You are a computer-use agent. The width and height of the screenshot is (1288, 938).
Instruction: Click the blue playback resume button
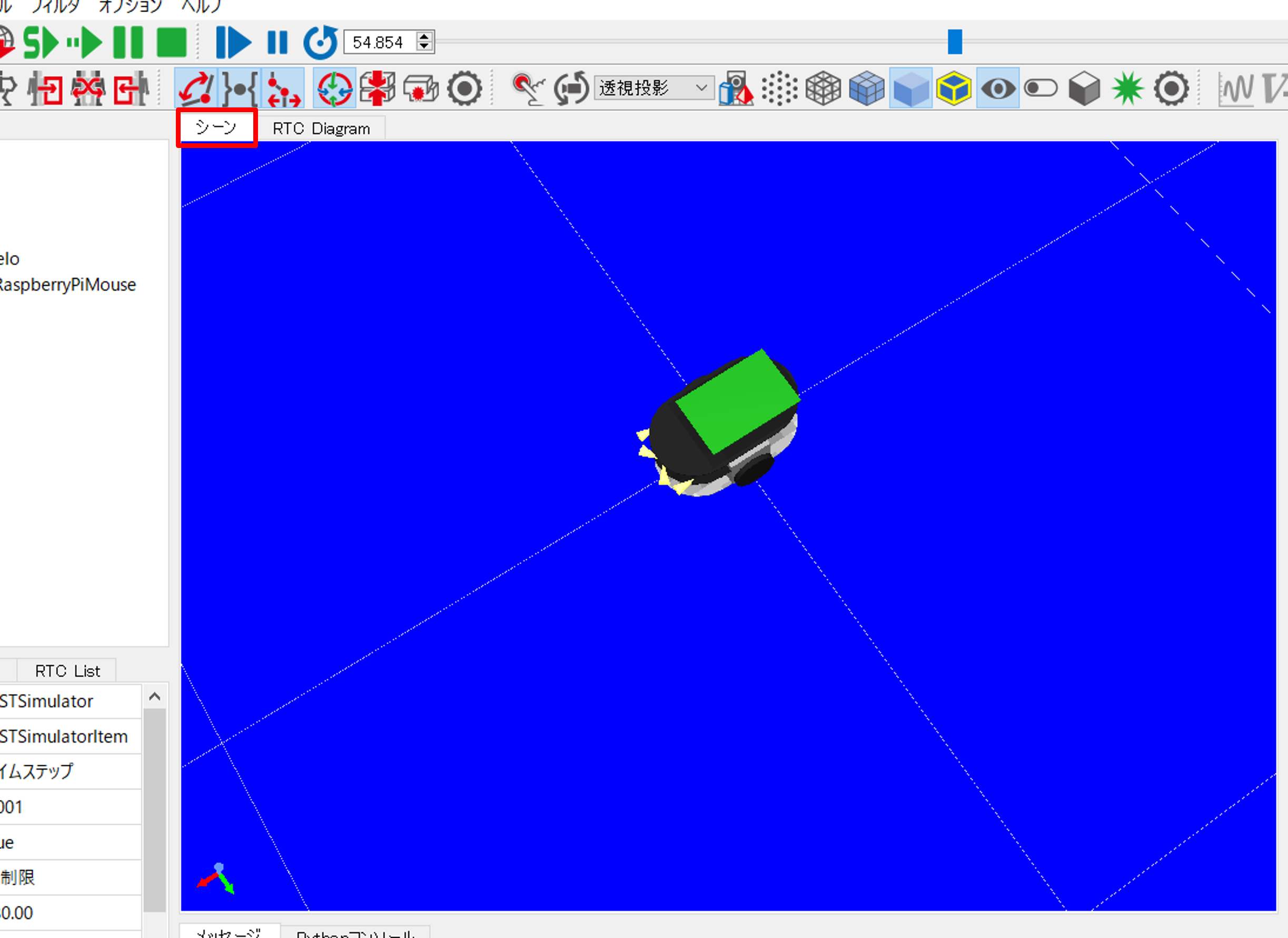tap(233, 43)
